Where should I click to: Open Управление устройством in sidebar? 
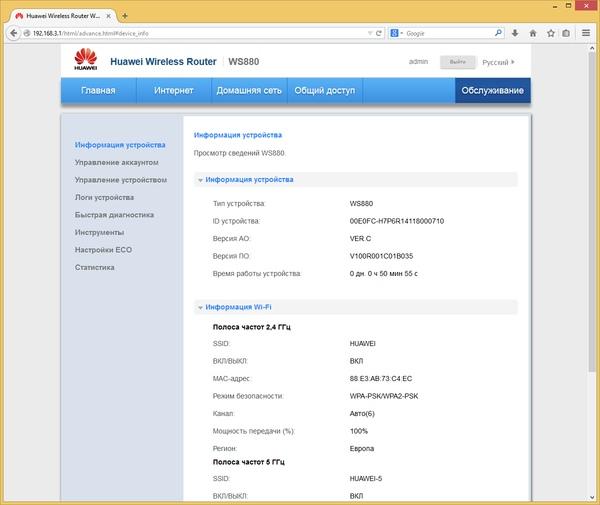point(121,180)
